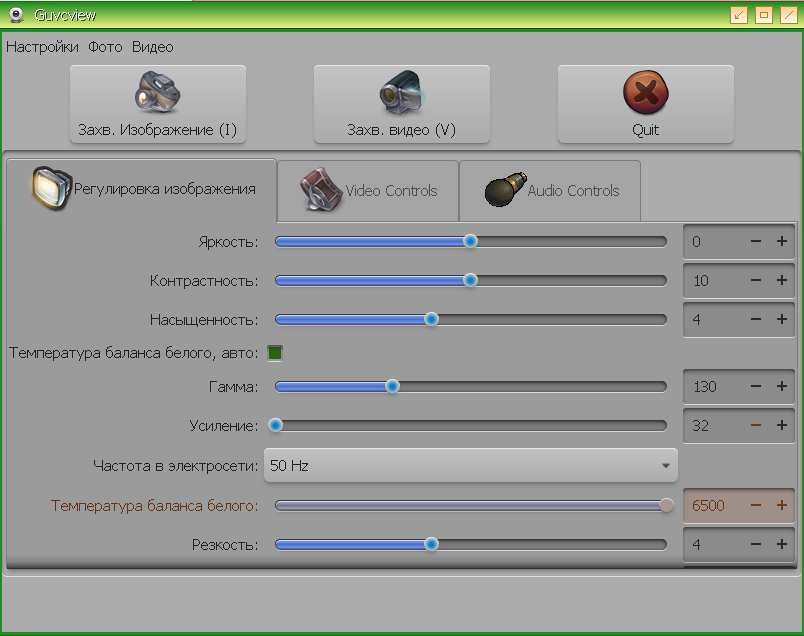
Task: Increase Резкость with plus button
Action: coord(781,544)
